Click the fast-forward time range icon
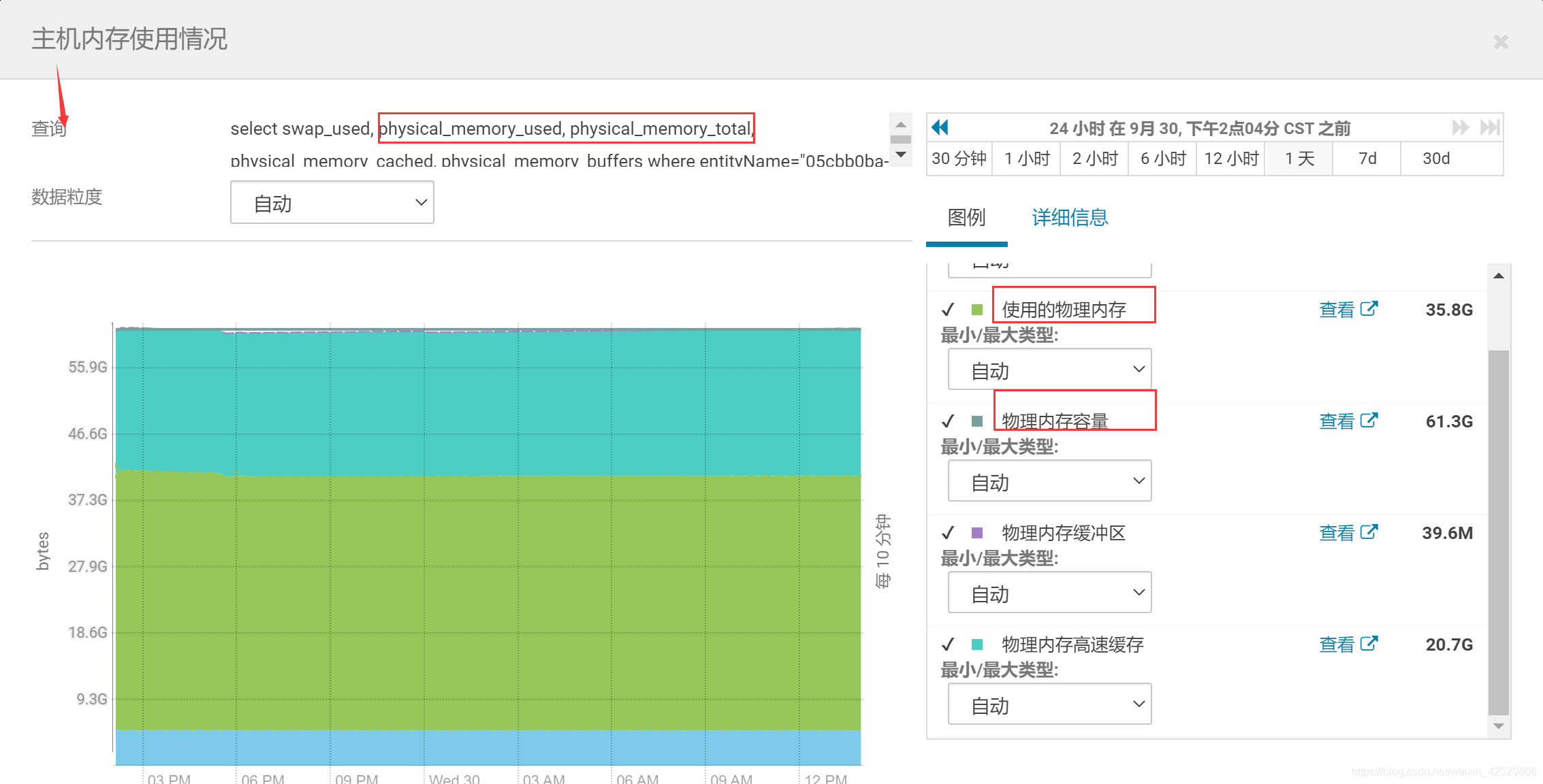This screenshot has height=784, width=1543. 1459,127
